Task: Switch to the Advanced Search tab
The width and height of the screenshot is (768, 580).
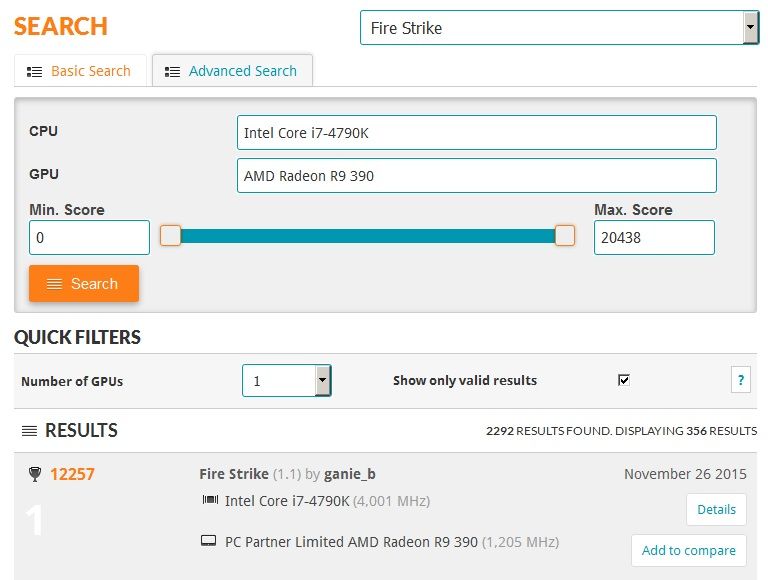Action: 232,71
